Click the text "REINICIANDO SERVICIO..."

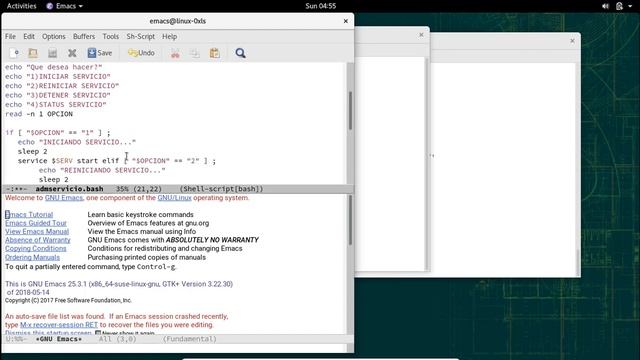click(x=113, y=170)
